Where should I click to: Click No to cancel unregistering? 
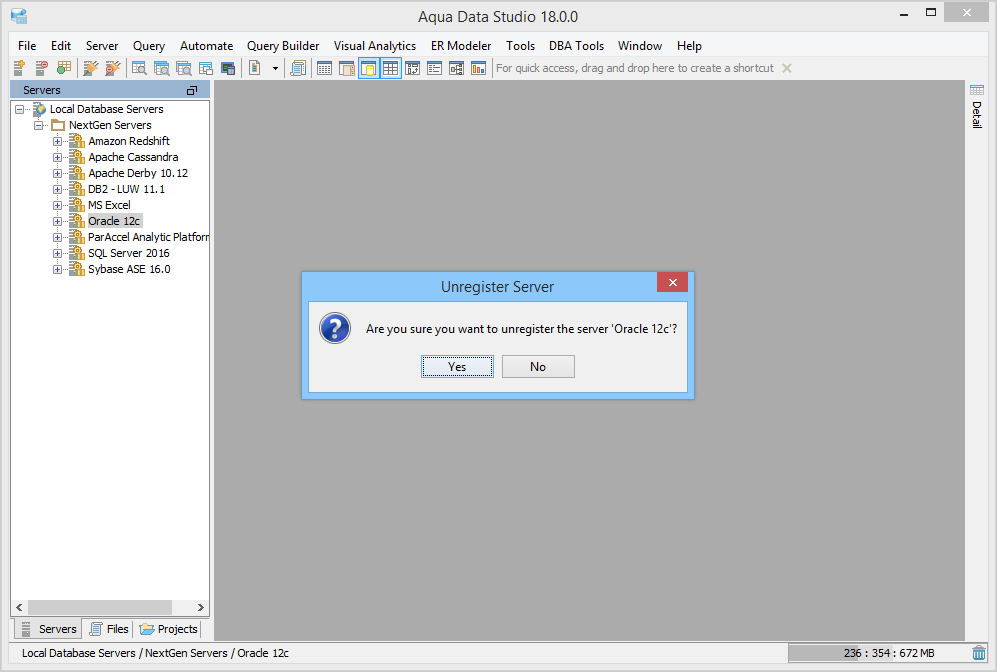tap(538, 367)
